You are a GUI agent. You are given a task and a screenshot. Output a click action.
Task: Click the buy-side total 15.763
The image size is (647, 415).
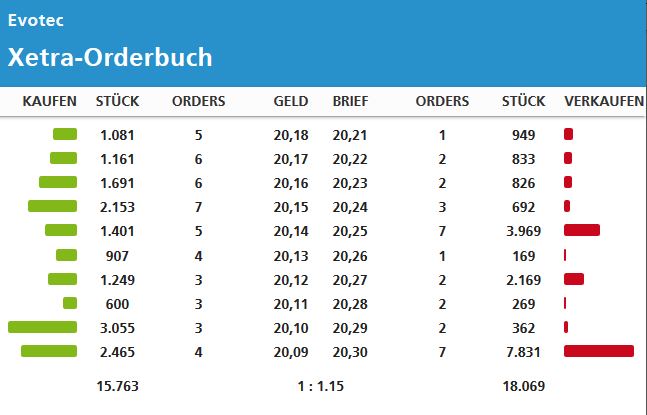point(117,385)
